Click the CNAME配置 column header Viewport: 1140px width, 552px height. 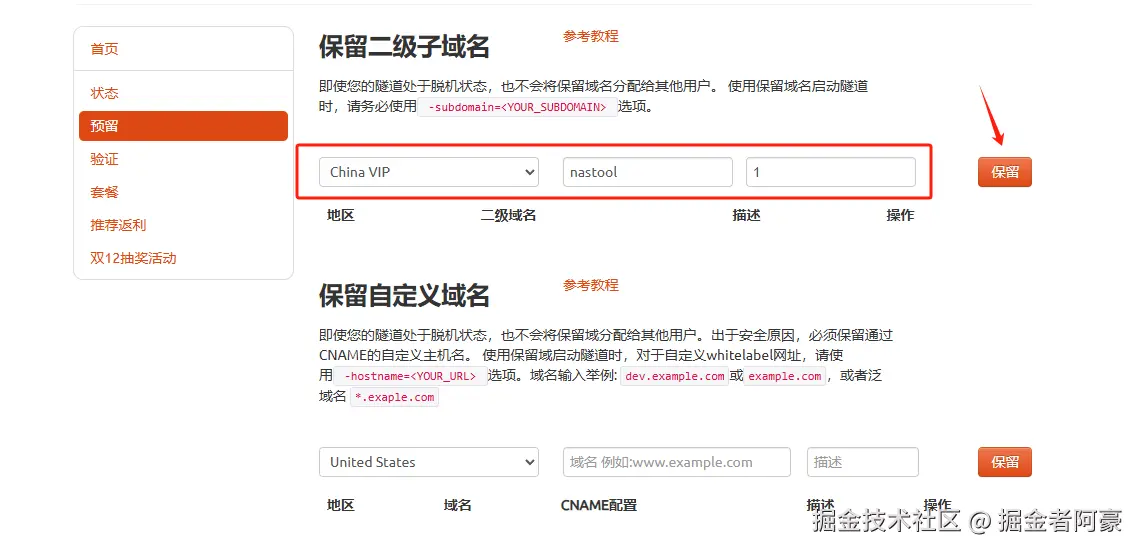[x=599, y=505]
